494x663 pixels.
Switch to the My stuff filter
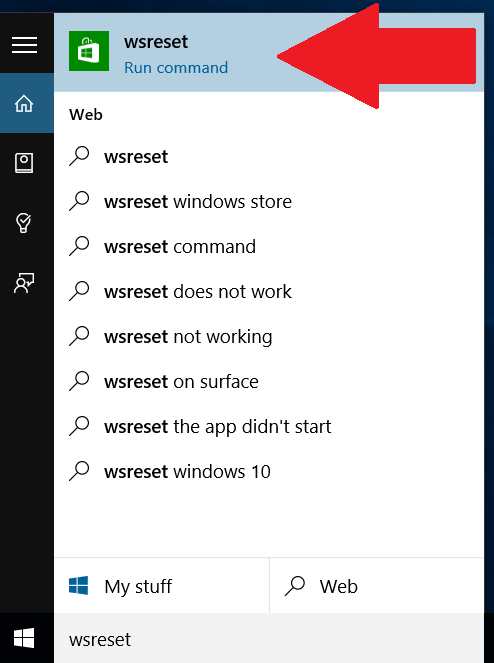click(x=162, y=586)
